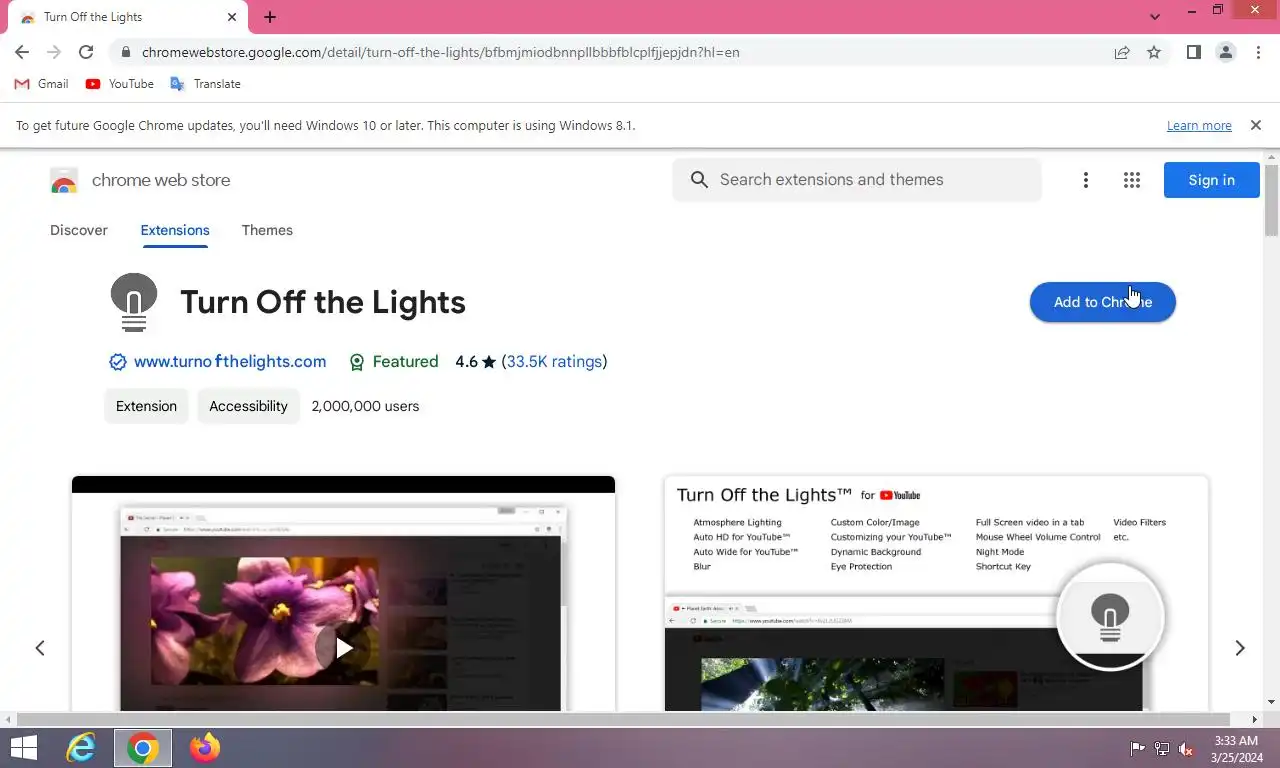Click the Chrome taskbar icon
Image resolution: width=1280 pixels, height=768 pixels.
click(x=142, y=748)
